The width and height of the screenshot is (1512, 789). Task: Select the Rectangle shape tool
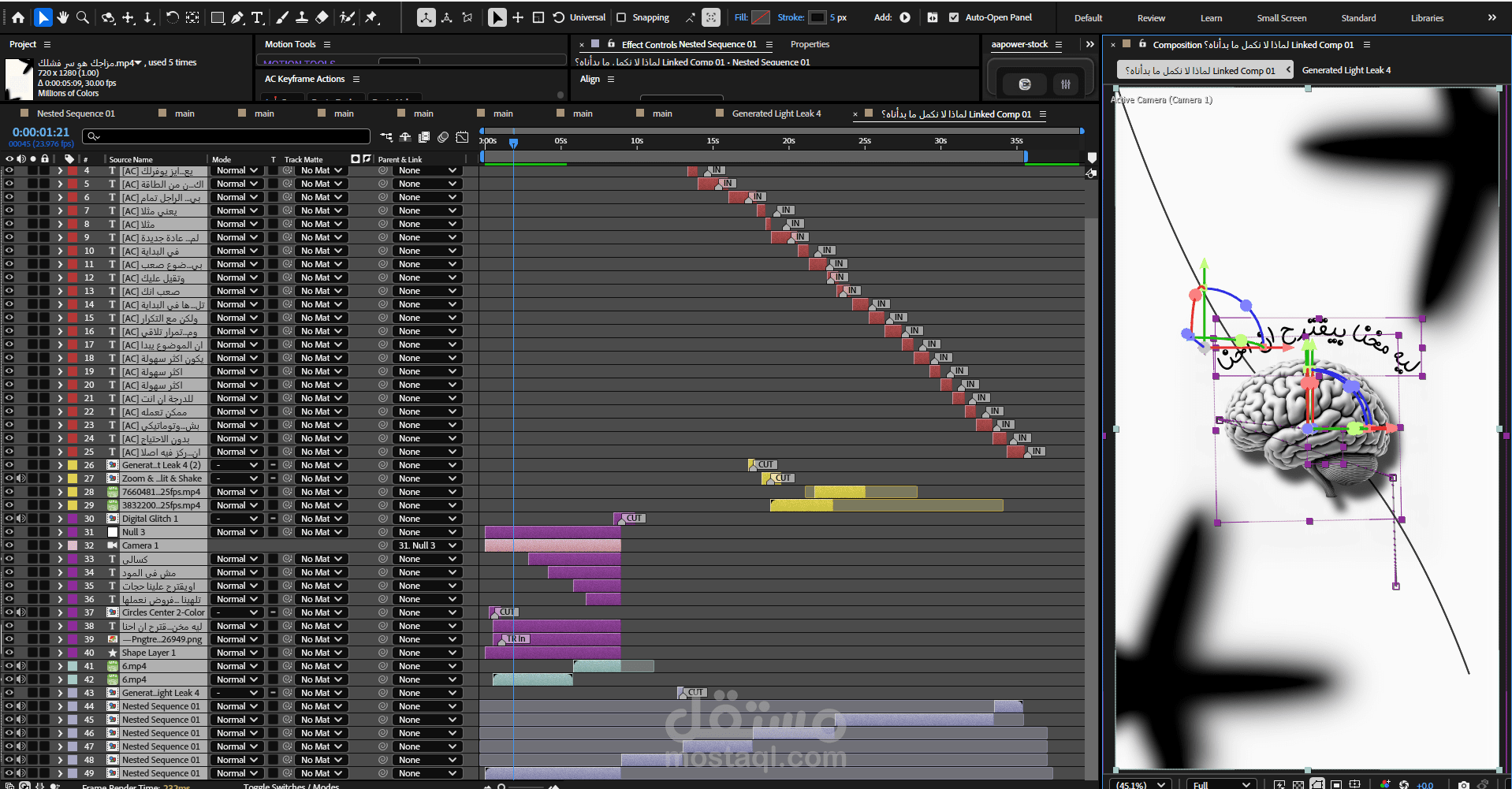218,17
